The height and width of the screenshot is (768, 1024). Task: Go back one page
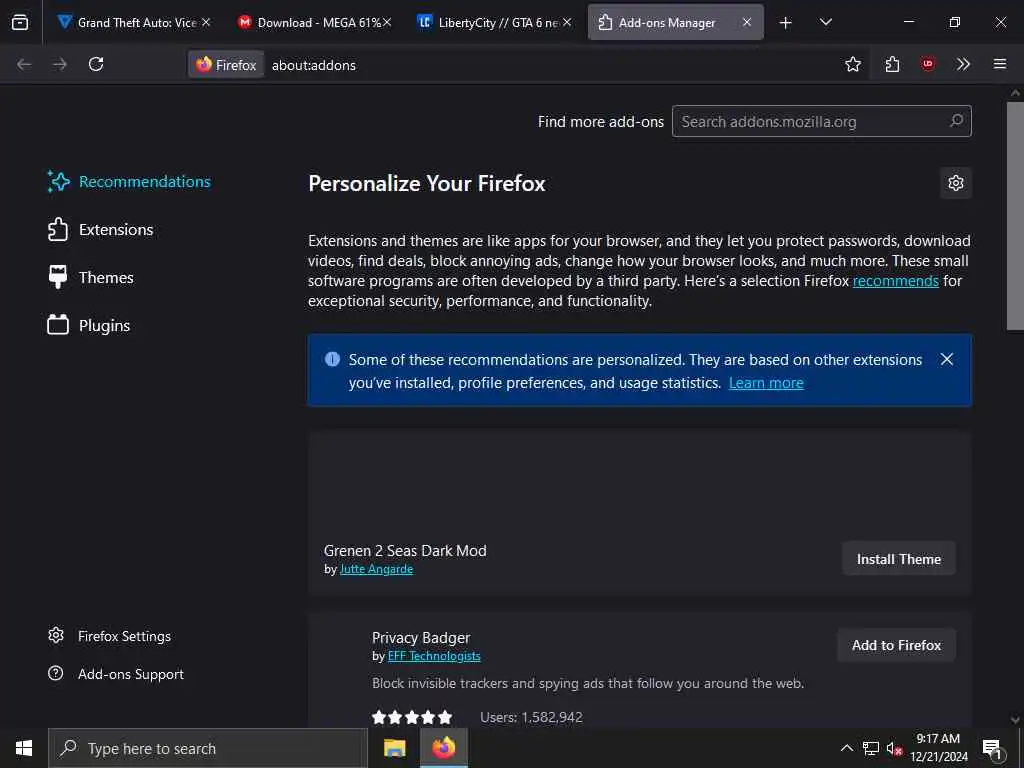pyautogui.click(x=24, y=64)
